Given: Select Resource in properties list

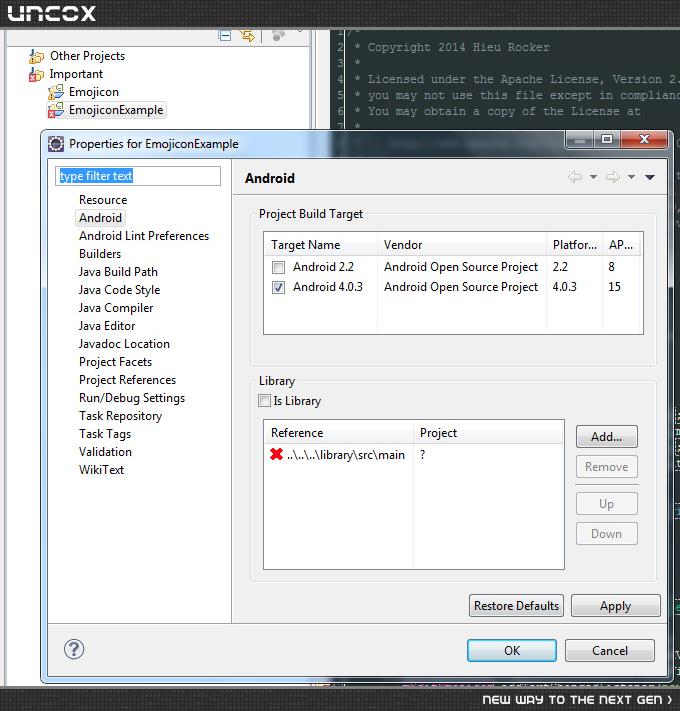Looking at the screenshot, I should [x=103, y=200].
